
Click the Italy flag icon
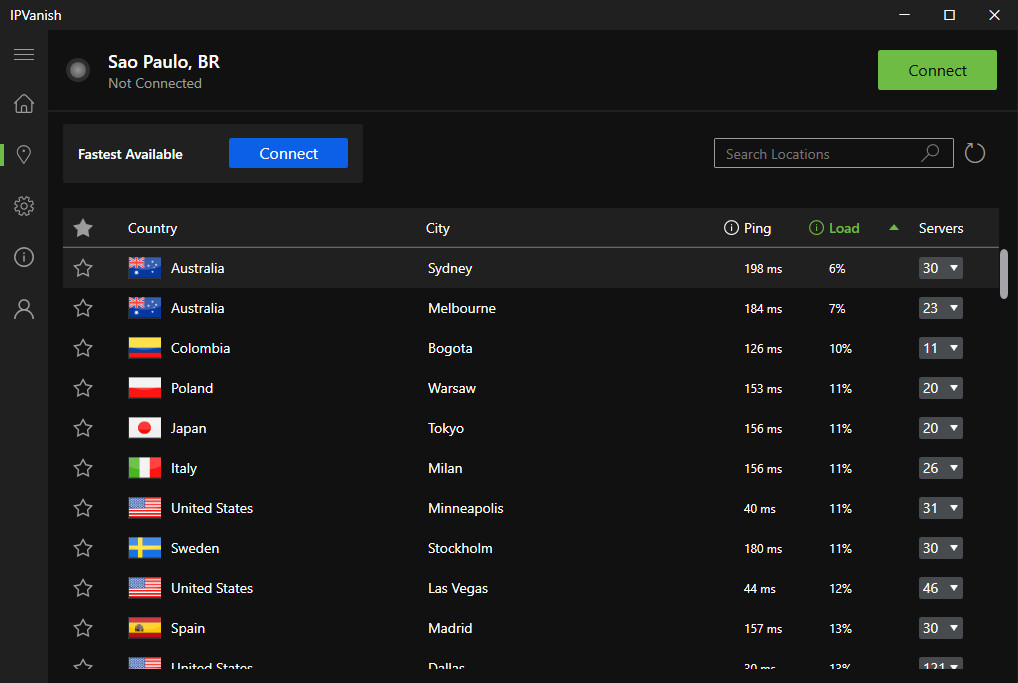145,468
